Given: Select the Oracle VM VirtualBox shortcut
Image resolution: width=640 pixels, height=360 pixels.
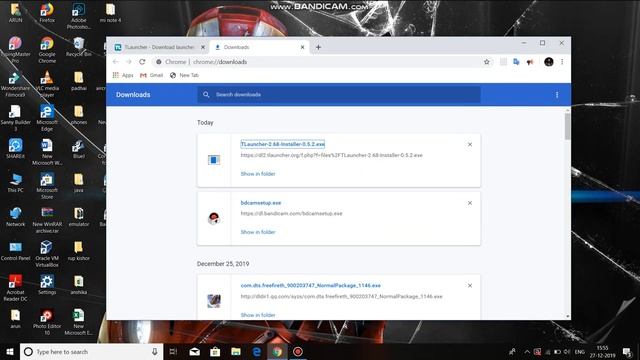Looking at the screenshot, I should coord(47,254).
